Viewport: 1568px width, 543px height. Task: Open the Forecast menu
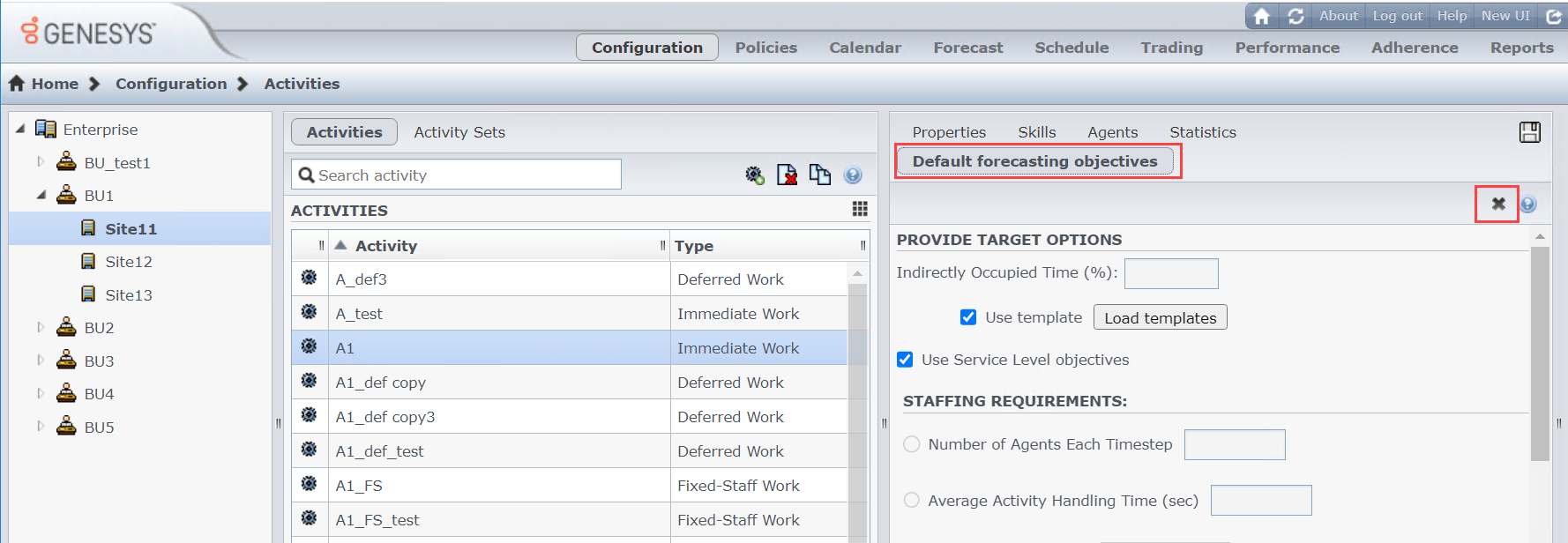(968, 48)
